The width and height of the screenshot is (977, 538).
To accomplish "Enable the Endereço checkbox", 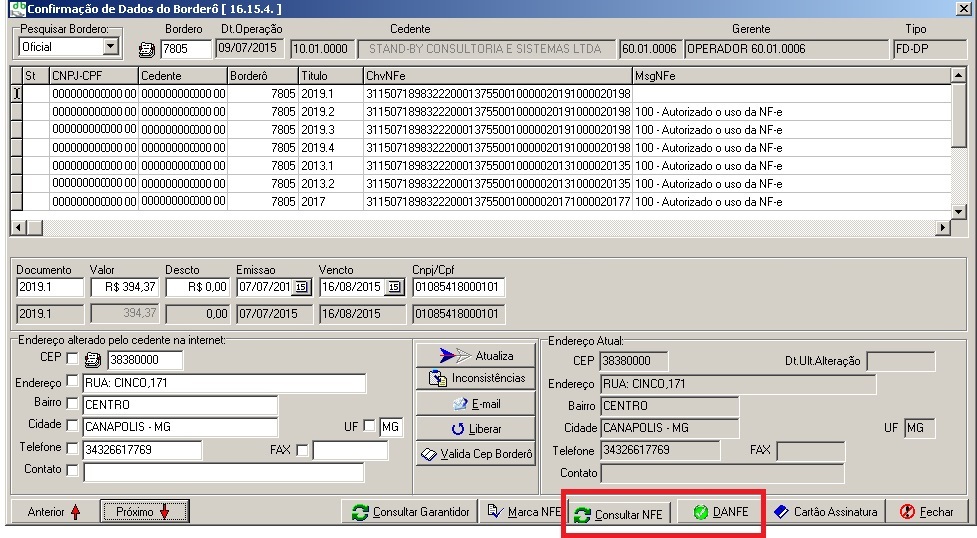I will (72, 382).
